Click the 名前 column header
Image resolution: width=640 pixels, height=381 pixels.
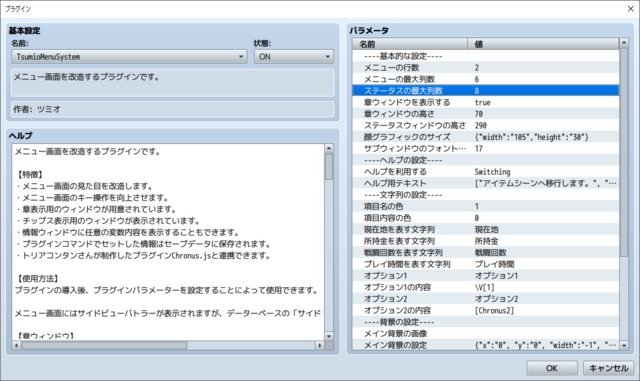pyautogui.click(x=410, y=44)
